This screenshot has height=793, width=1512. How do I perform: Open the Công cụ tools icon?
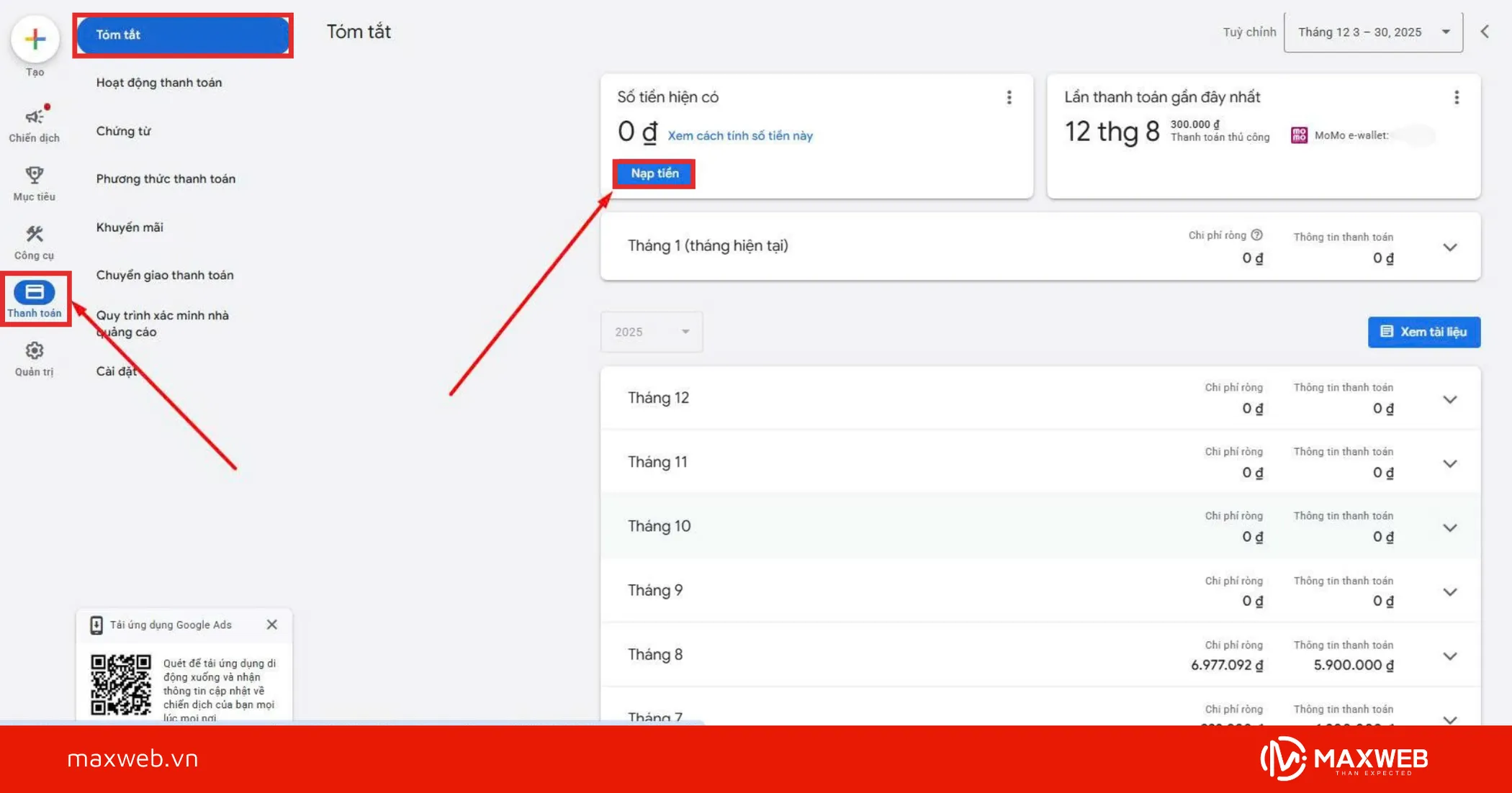(x=34, y=233)
